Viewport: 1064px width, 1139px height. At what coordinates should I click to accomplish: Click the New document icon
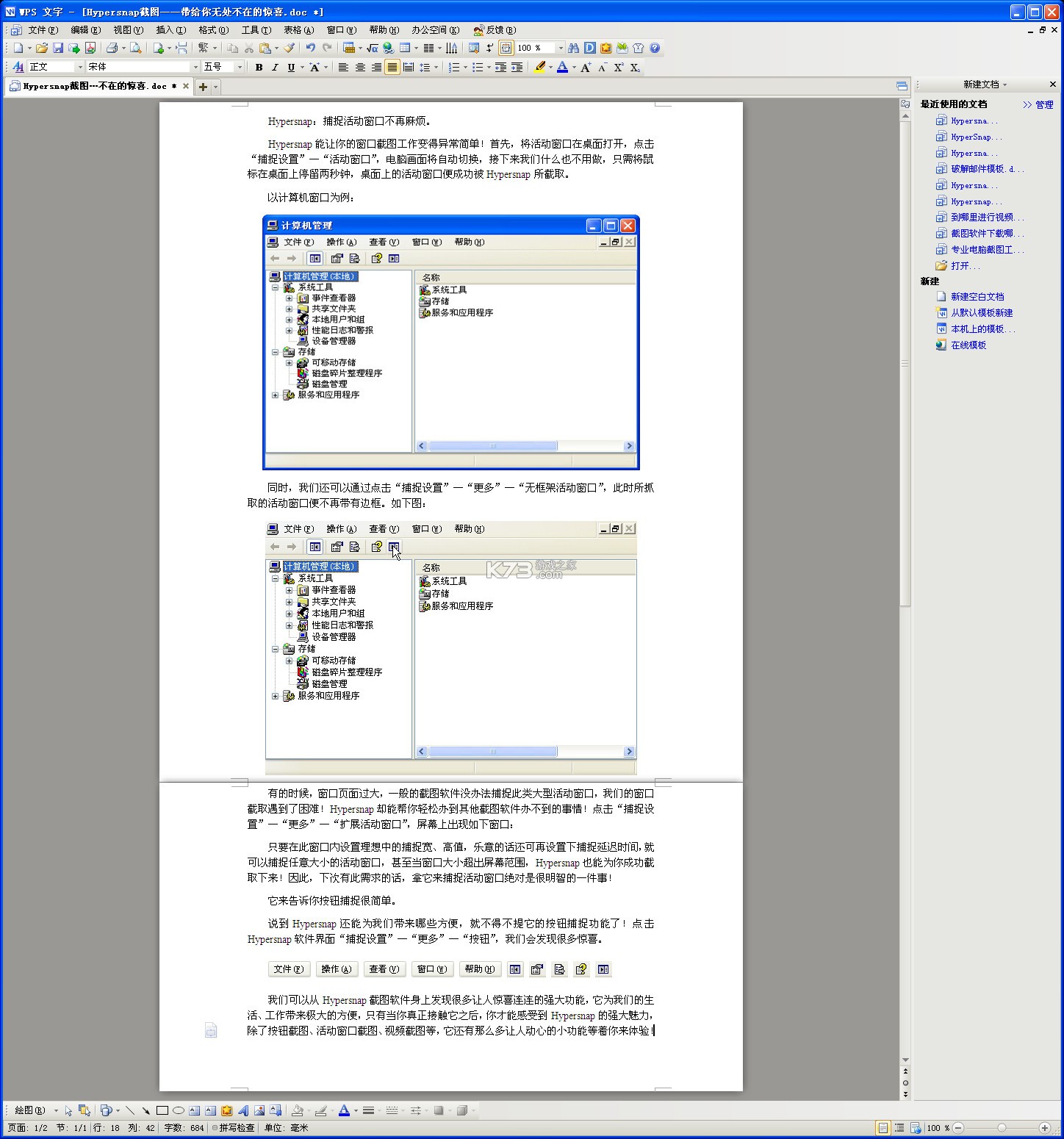(18, 48)
